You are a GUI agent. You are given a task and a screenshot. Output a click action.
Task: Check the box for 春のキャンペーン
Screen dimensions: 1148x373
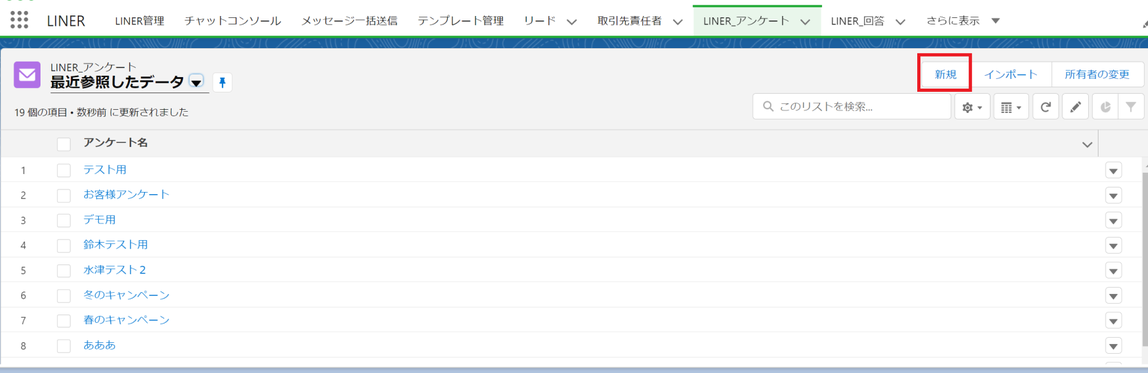pos(64,320)
